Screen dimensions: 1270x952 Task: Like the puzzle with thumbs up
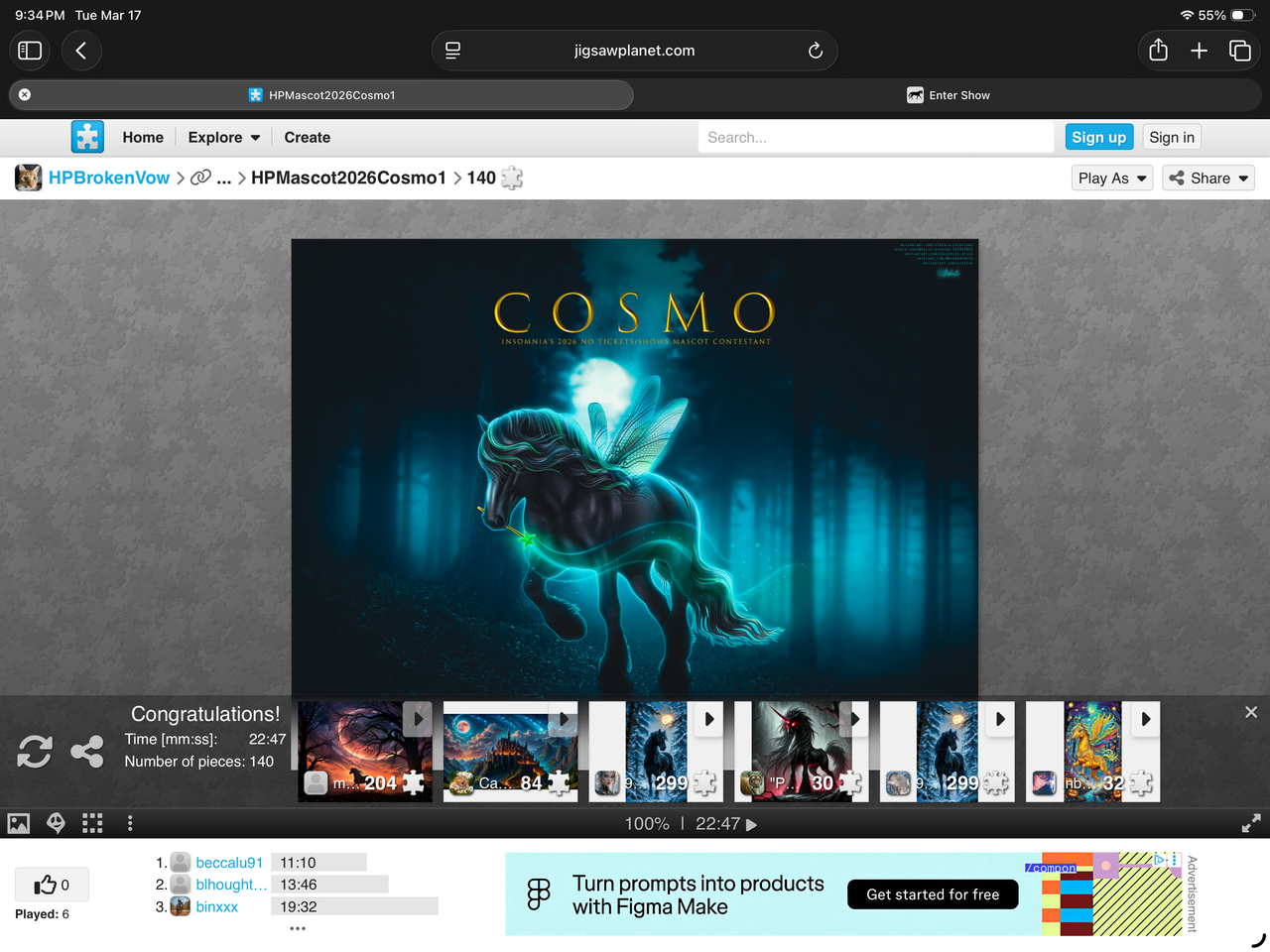(52, 885)
